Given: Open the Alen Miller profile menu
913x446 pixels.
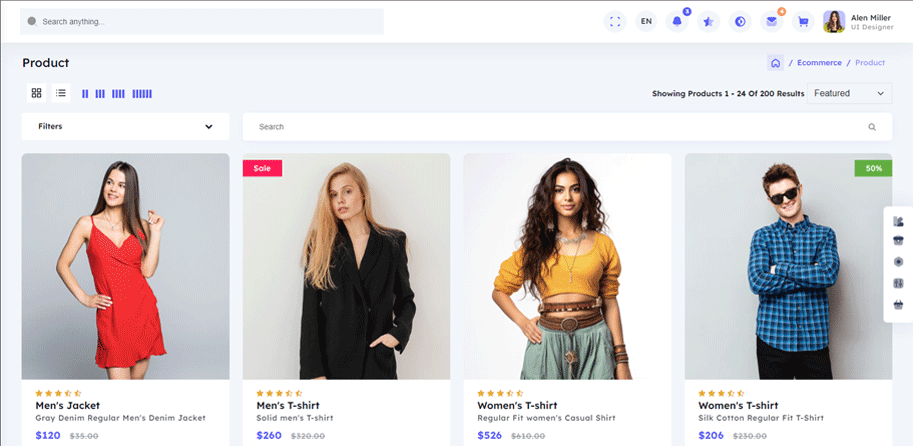Looking at the screenshot, I should point(858,21).
